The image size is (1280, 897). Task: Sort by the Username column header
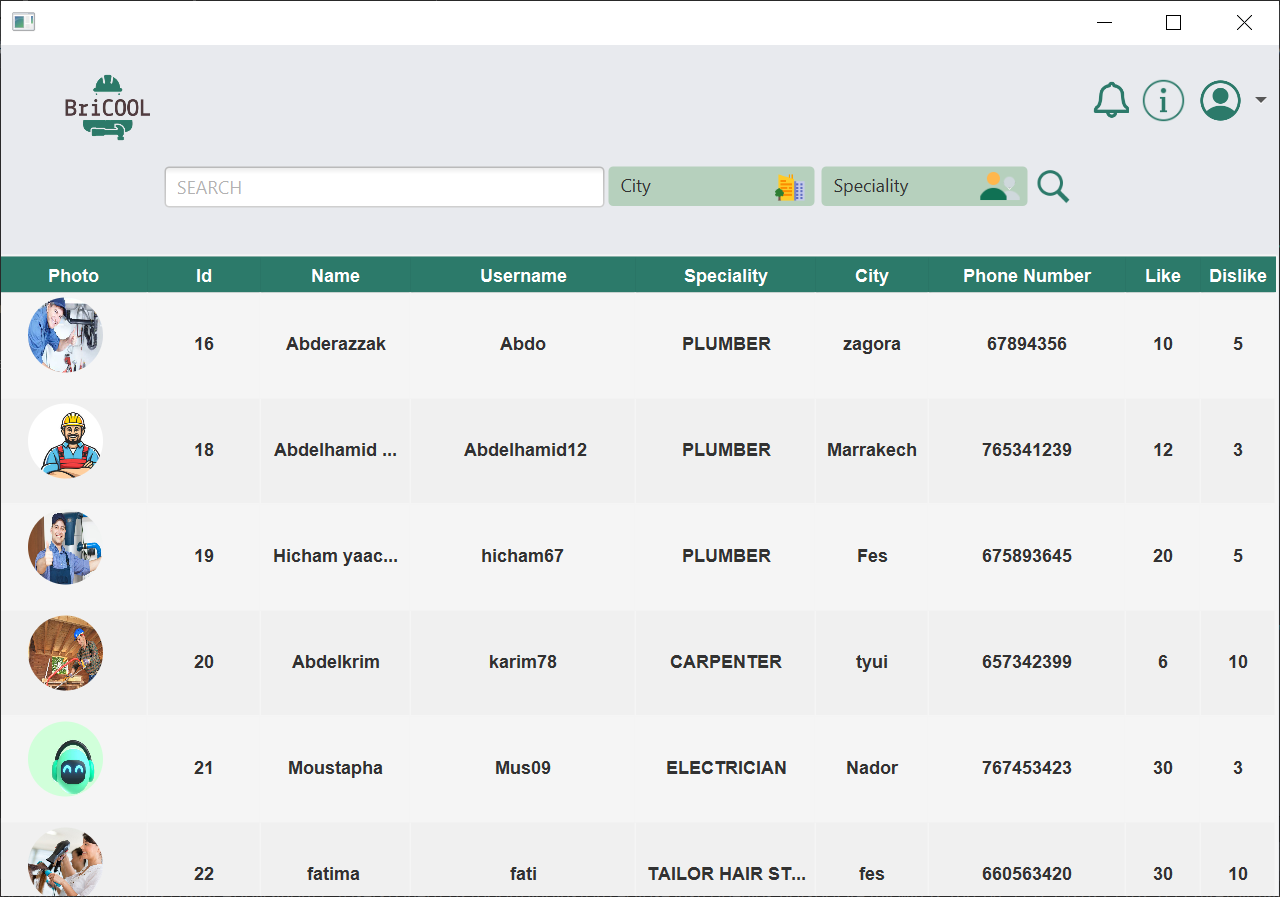click(523, 276)
